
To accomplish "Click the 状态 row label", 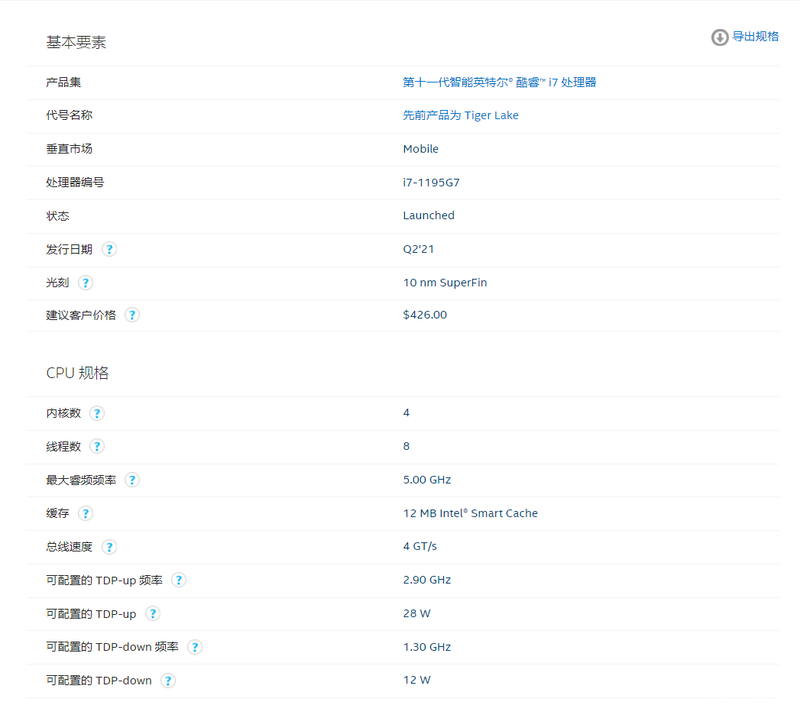I will (58, 216).
